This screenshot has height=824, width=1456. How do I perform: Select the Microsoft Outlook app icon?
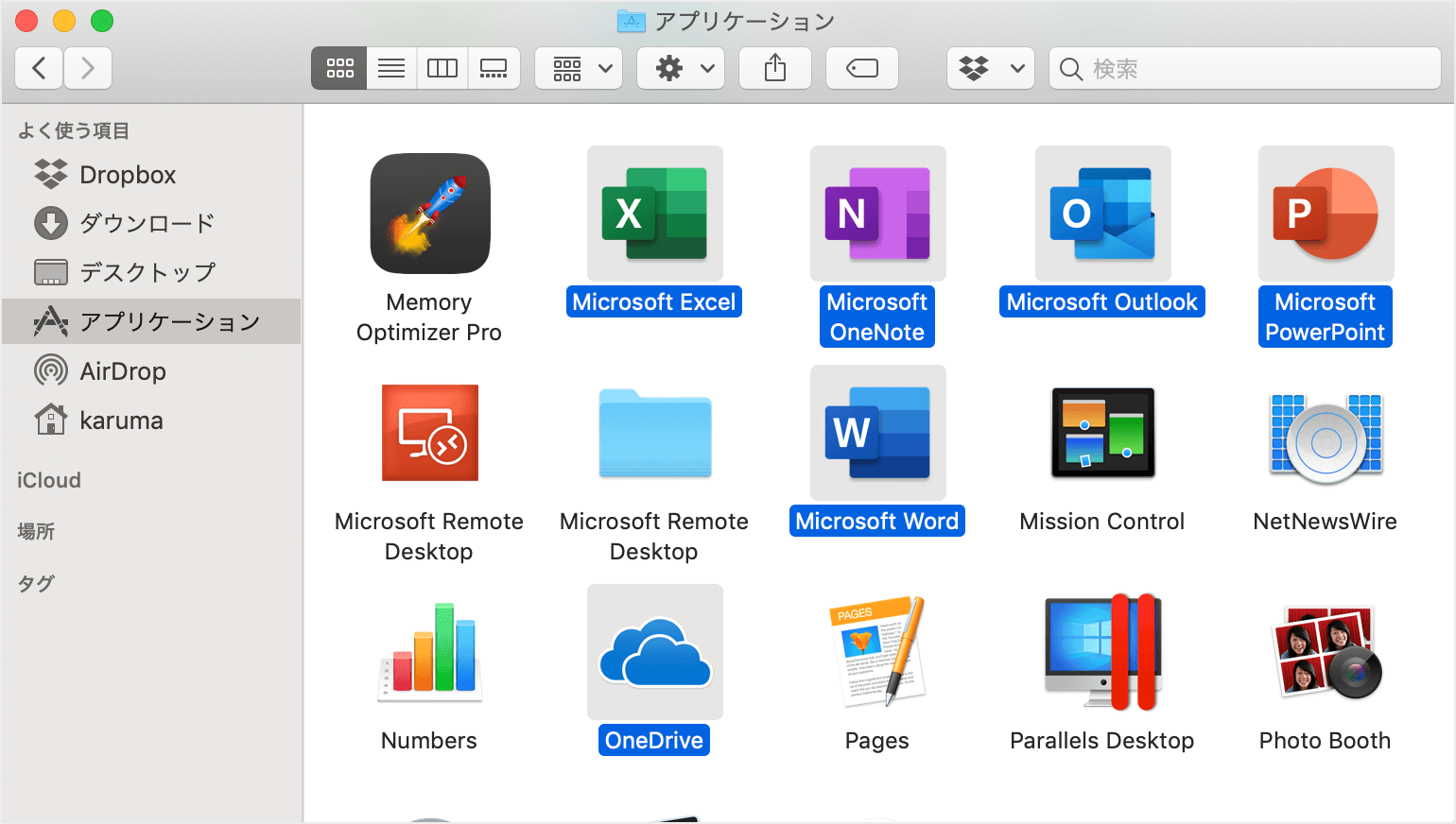pos(1103,214)
